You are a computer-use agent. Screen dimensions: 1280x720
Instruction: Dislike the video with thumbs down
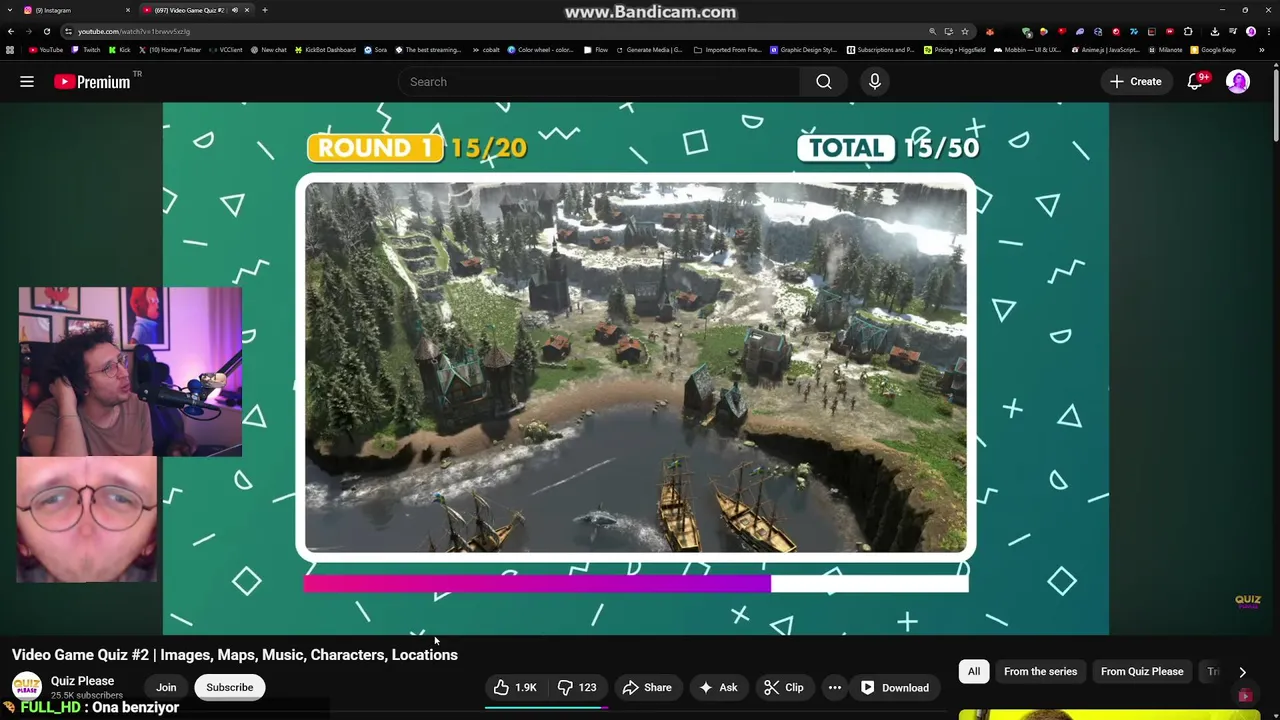point(577,687)
